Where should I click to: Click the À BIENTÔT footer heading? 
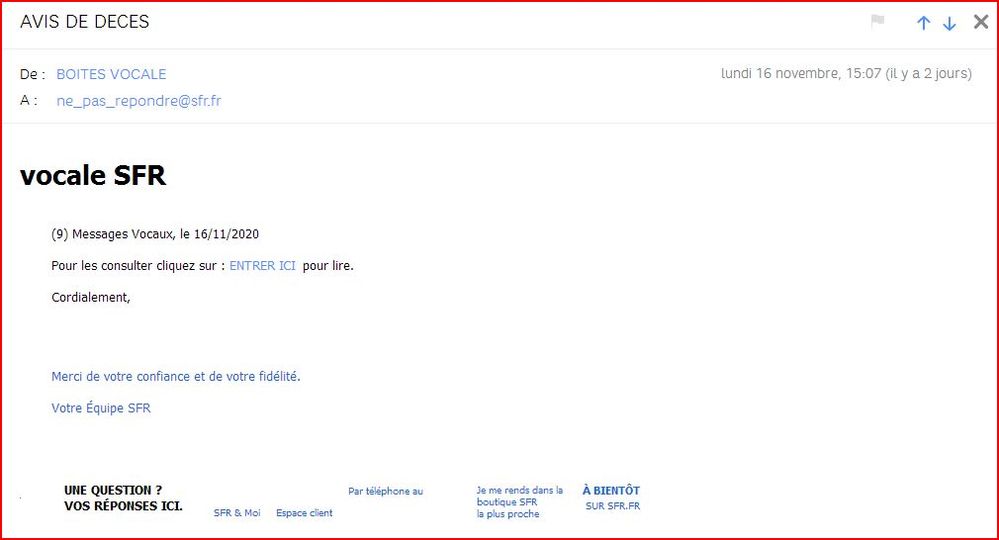[x=611, y=491]
